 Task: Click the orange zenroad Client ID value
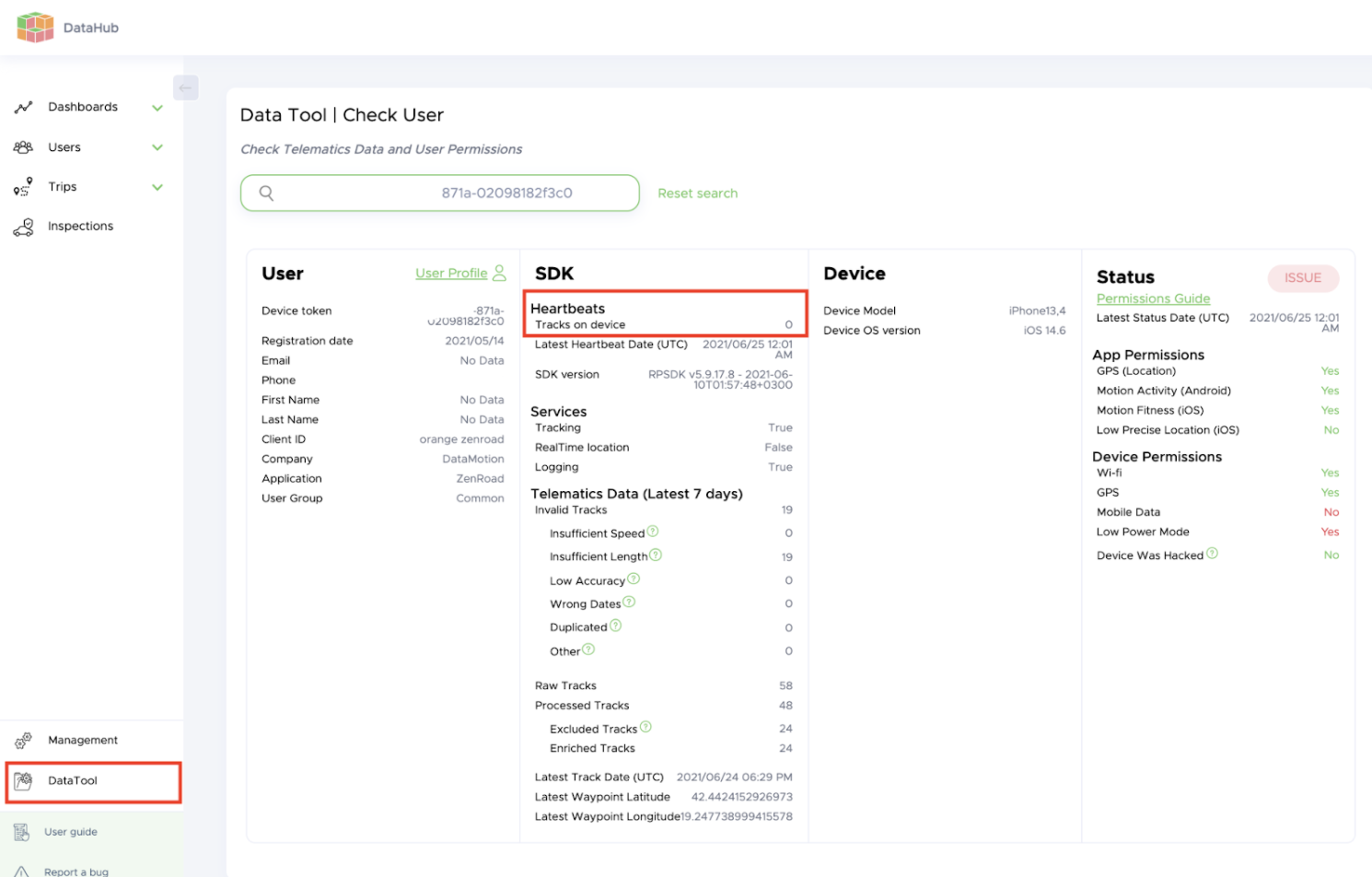click(x=461, y=439)
